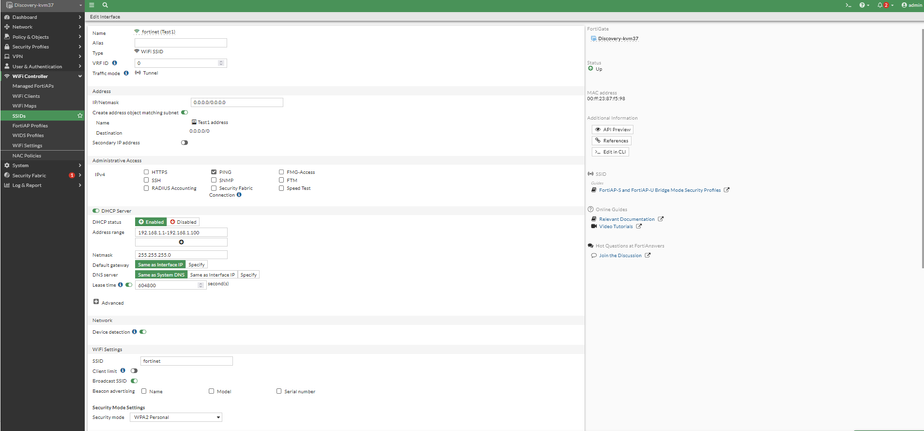Viewport: 924px width, 431px height.
Task: Check the RADIUS Accounting checkbox
Action: (x=146, y=188)
